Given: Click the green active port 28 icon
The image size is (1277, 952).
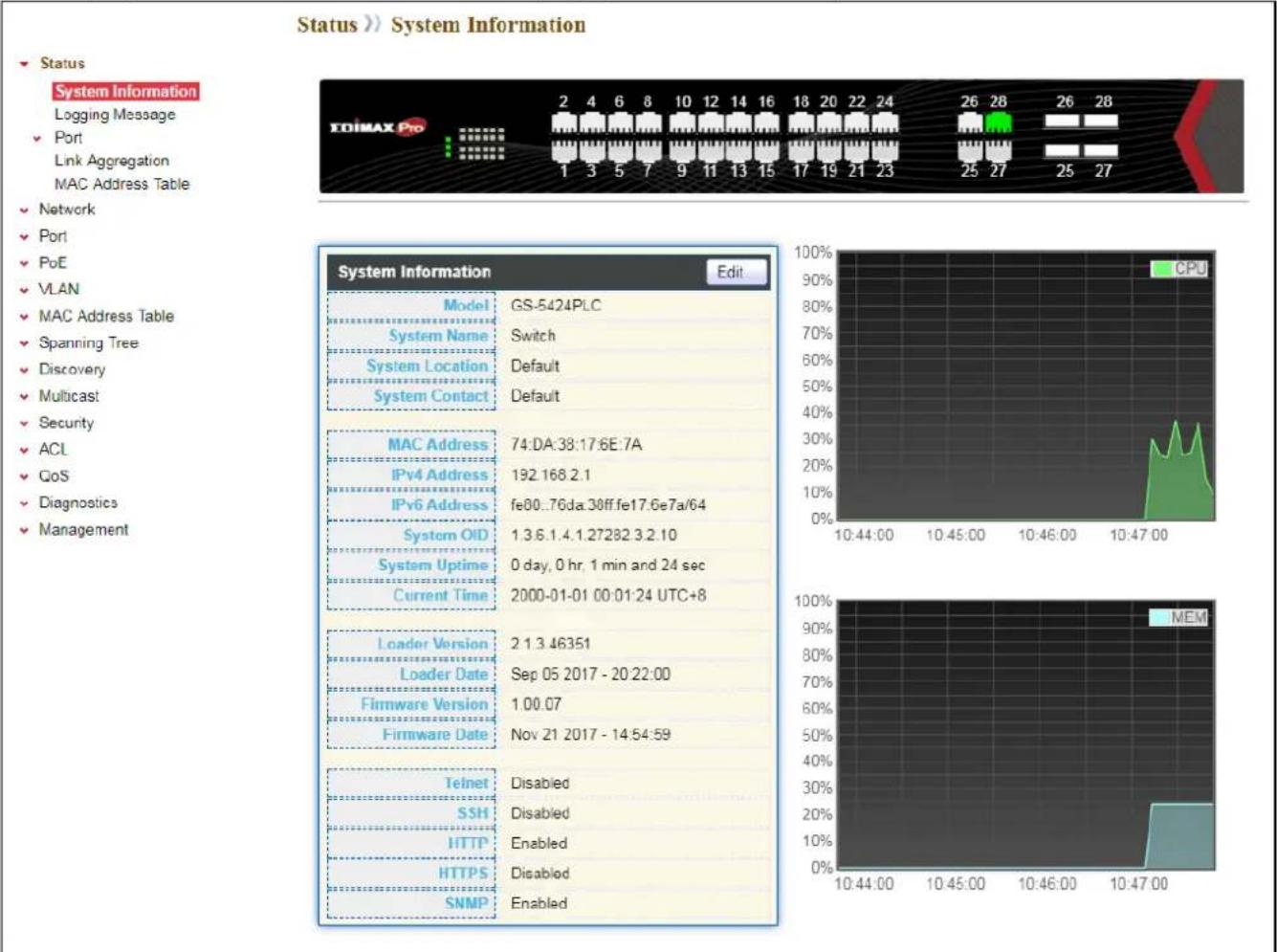Looking at the screenshot, I should tap(998, 122).
